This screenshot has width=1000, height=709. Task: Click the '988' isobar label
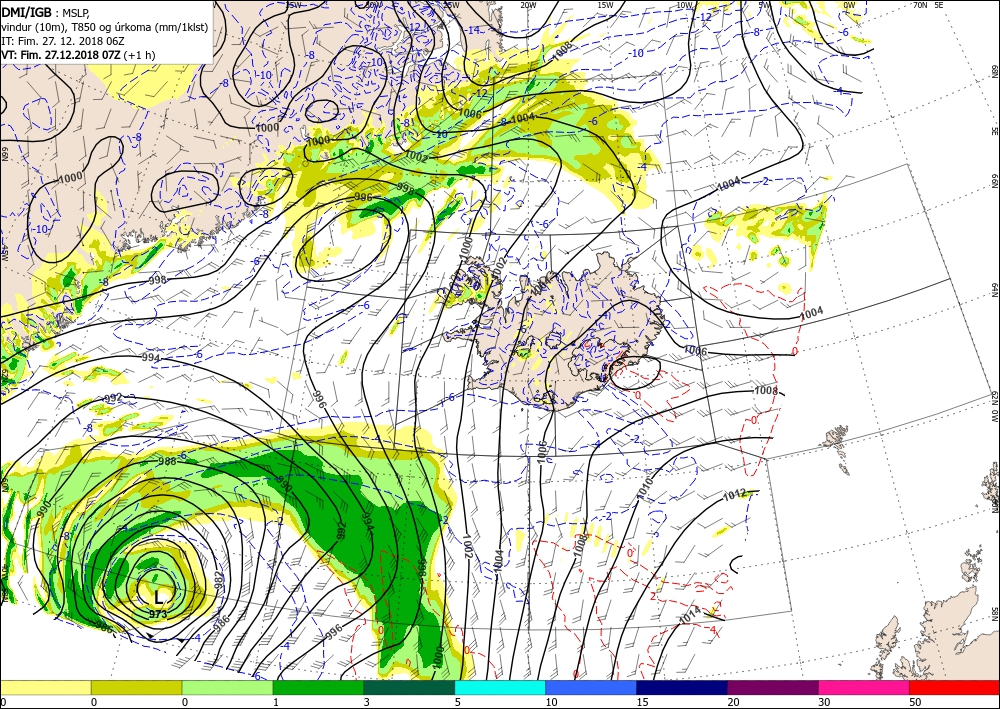point(167,461)
